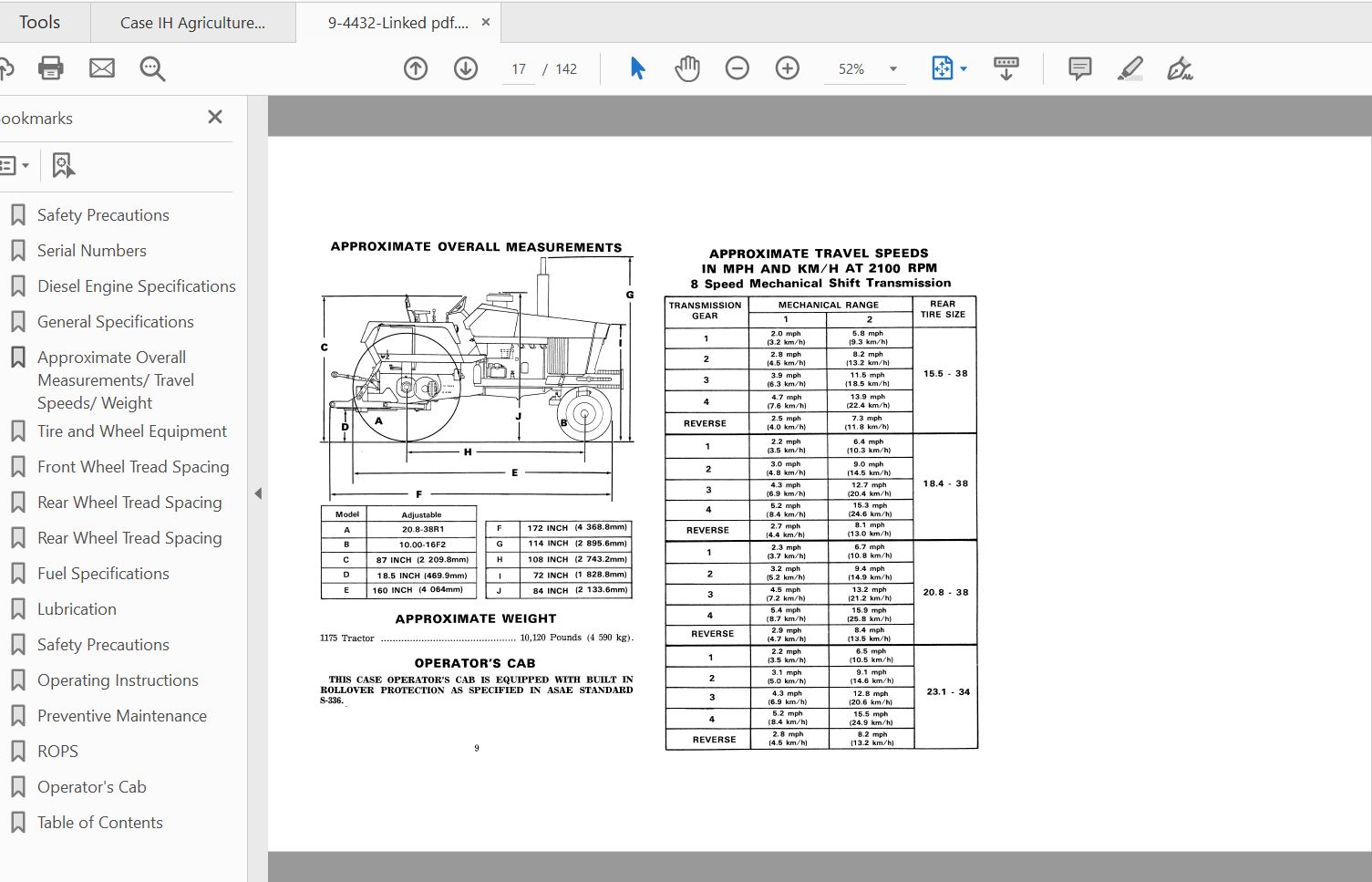Open the Lubrication bookmark
The height and width of the screenshot is (882, 1372).
click(x=77, y=608)
